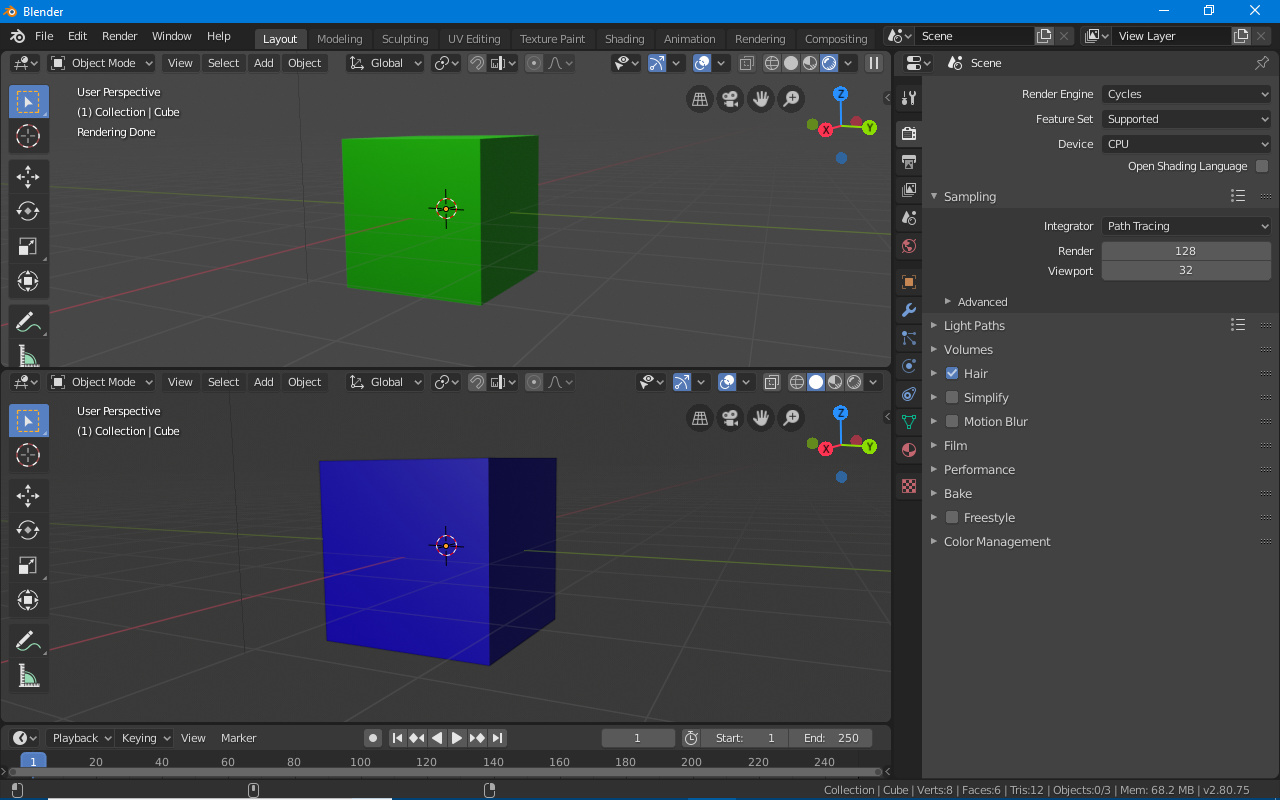Screen dimensions: 1280x800
Task: Open the Modifiers wrench properties tab
Action: pyautogui.click(x=908, y=310)
